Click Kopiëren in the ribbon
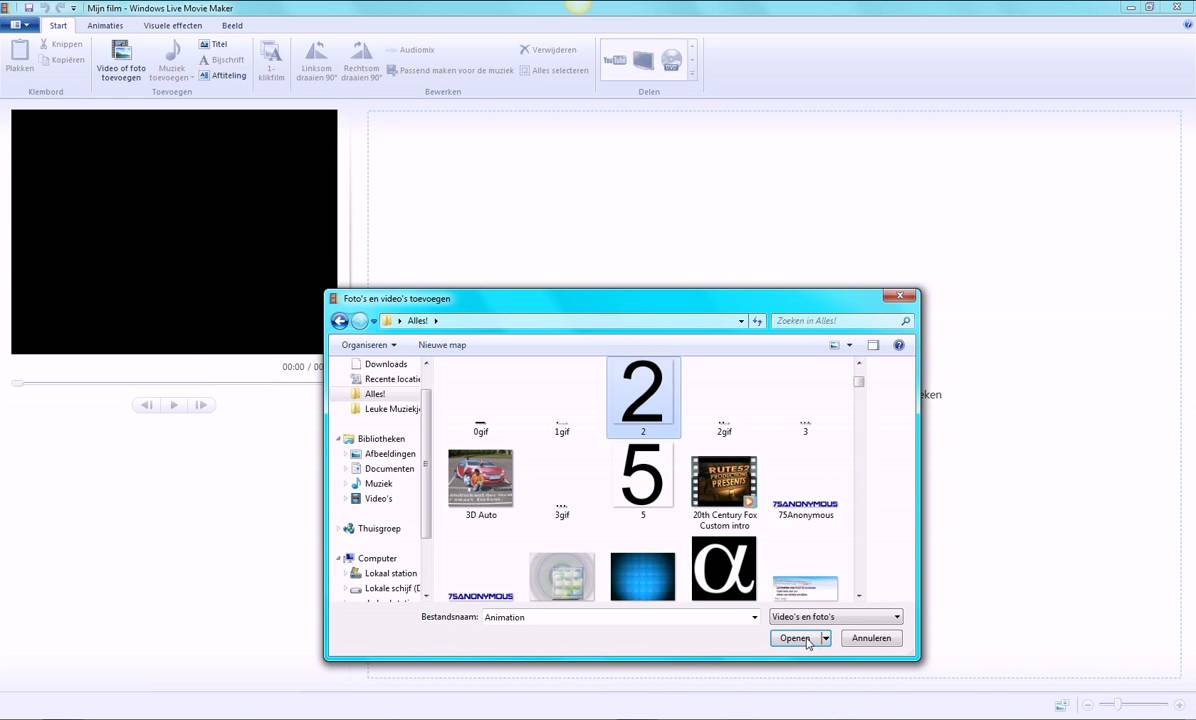The width and height of the screenshot is (1196, 720). (62, 59)
